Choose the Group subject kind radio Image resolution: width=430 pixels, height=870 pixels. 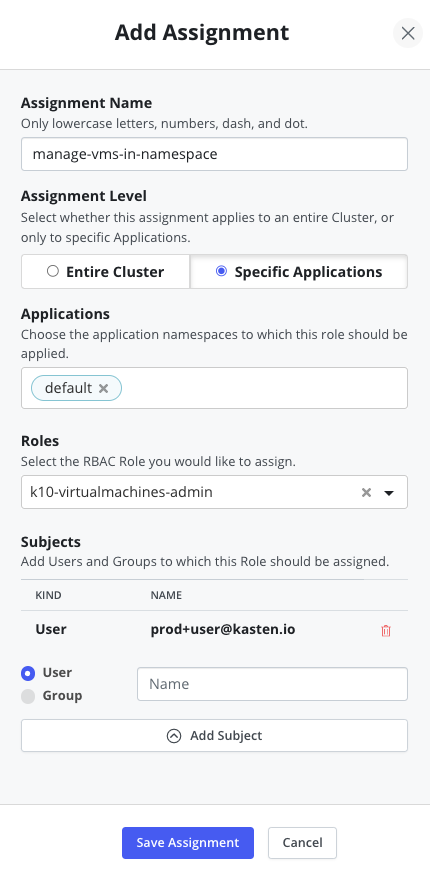pyautogui.click(x=28, y=696)
